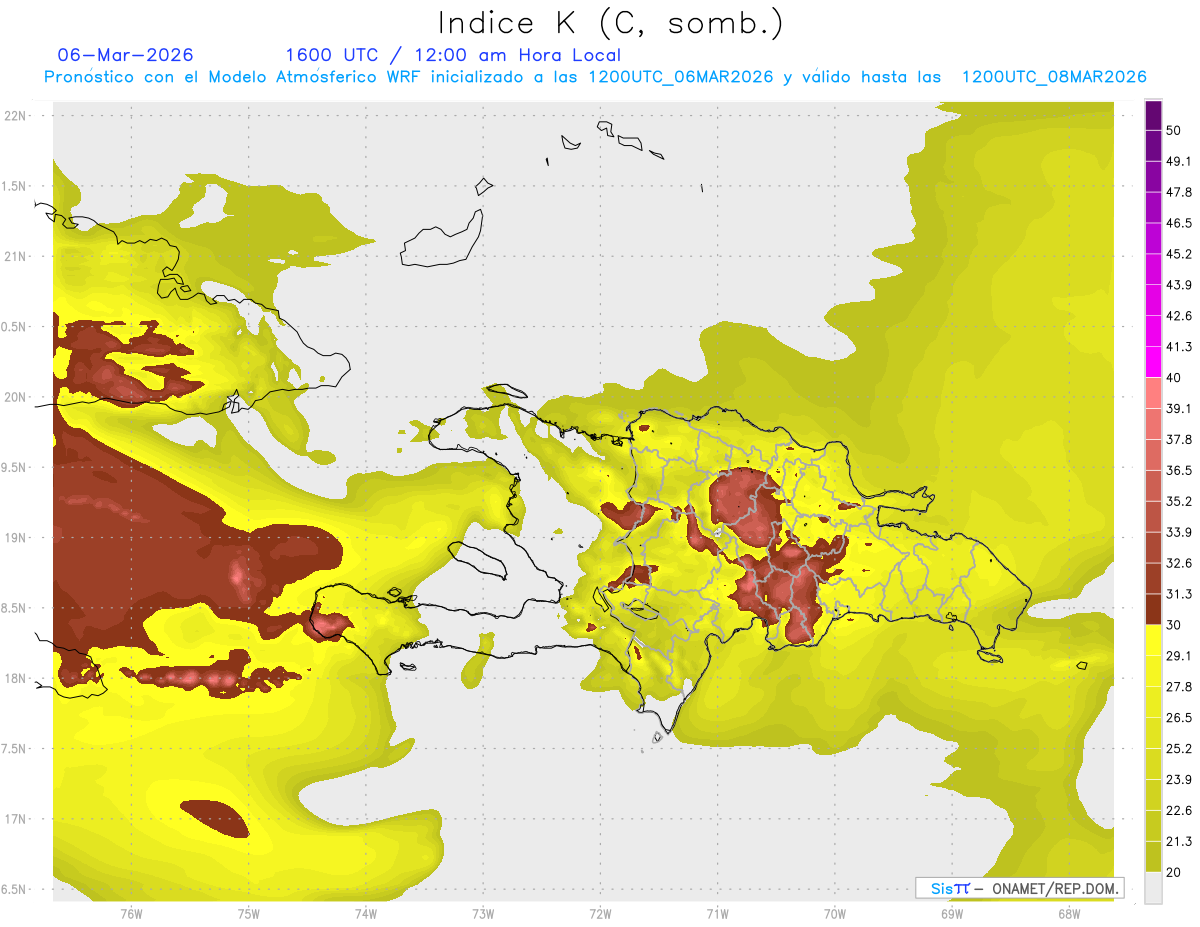Screen dimensions: 1200x927
Task: Click the colorbar value "40"
Action: (1174, 378)
